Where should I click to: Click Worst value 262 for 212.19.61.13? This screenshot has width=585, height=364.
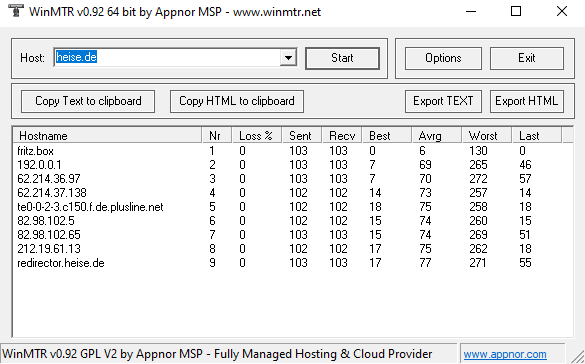(x=478, y=249)
